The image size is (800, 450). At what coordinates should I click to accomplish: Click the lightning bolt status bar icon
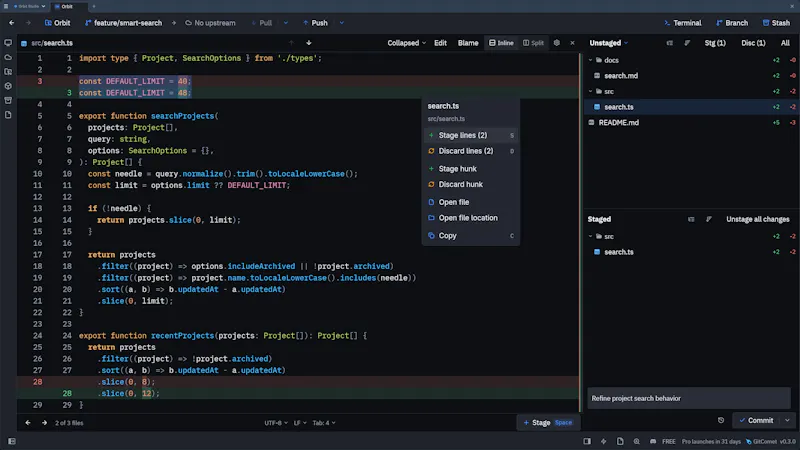point(604,441)
